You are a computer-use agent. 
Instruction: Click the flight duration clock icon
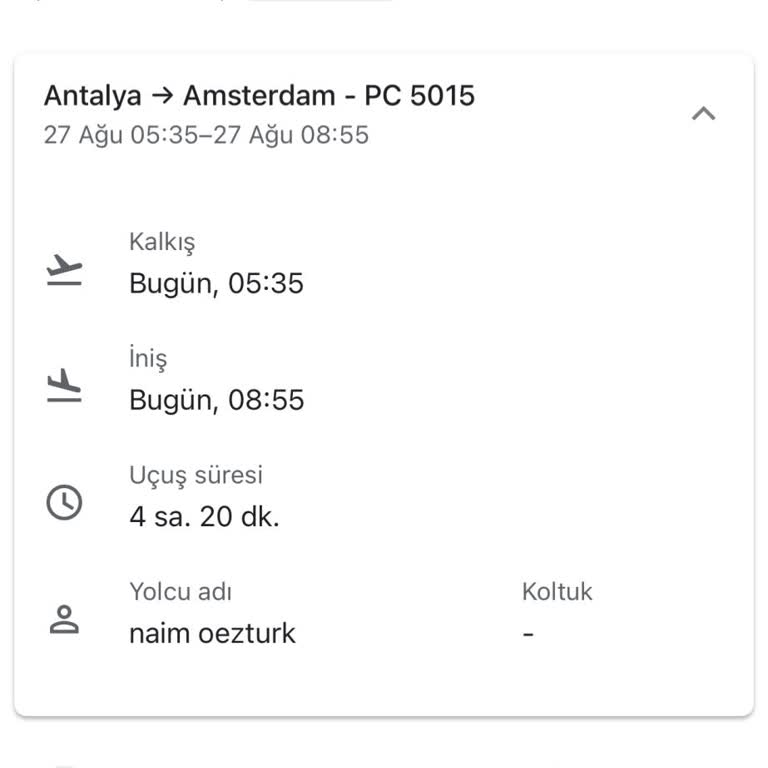coord(64,502)
